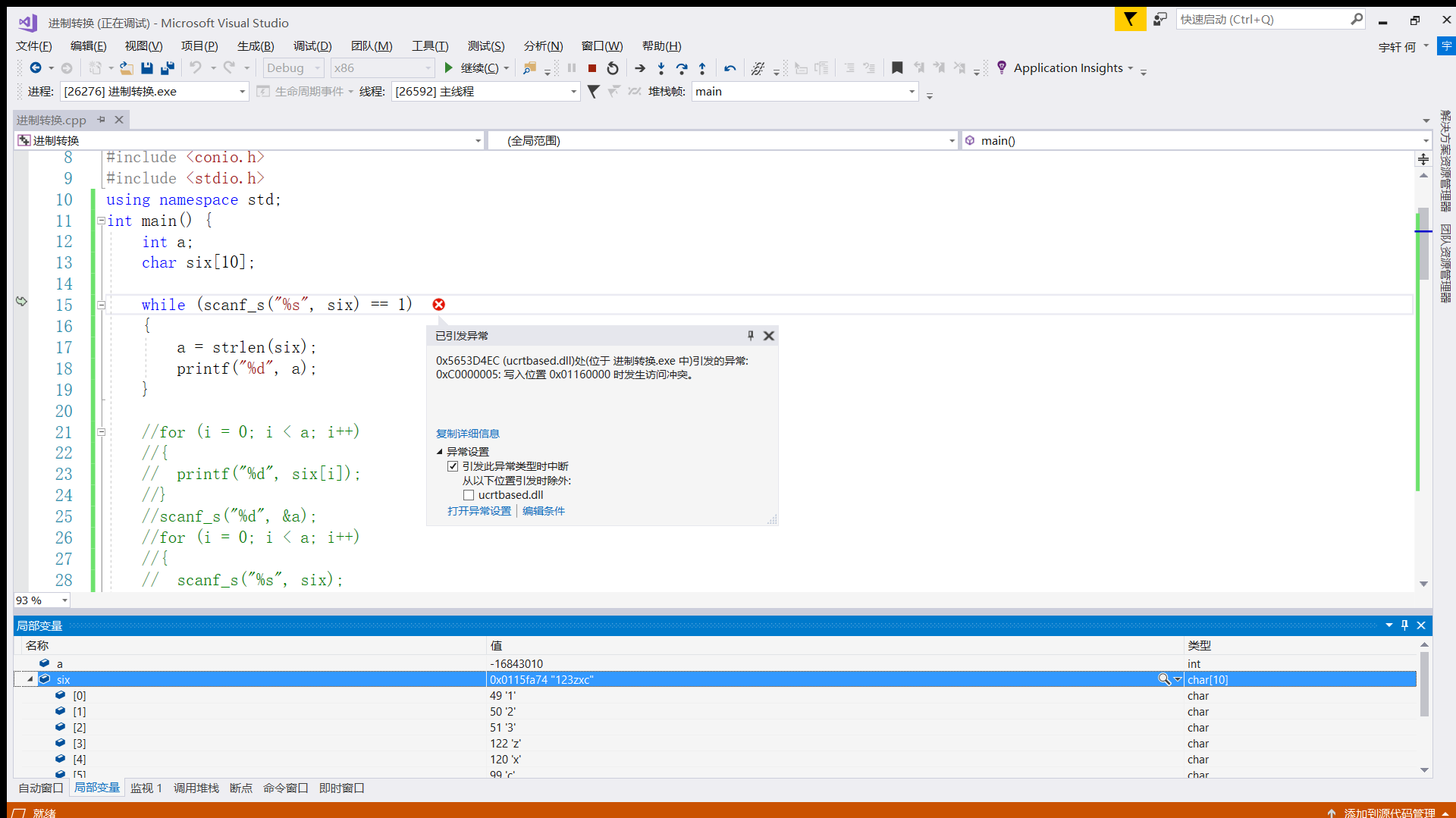Click the Undo arrow icon
This screenshot has width=1456, height=818.
coord(196,68)
